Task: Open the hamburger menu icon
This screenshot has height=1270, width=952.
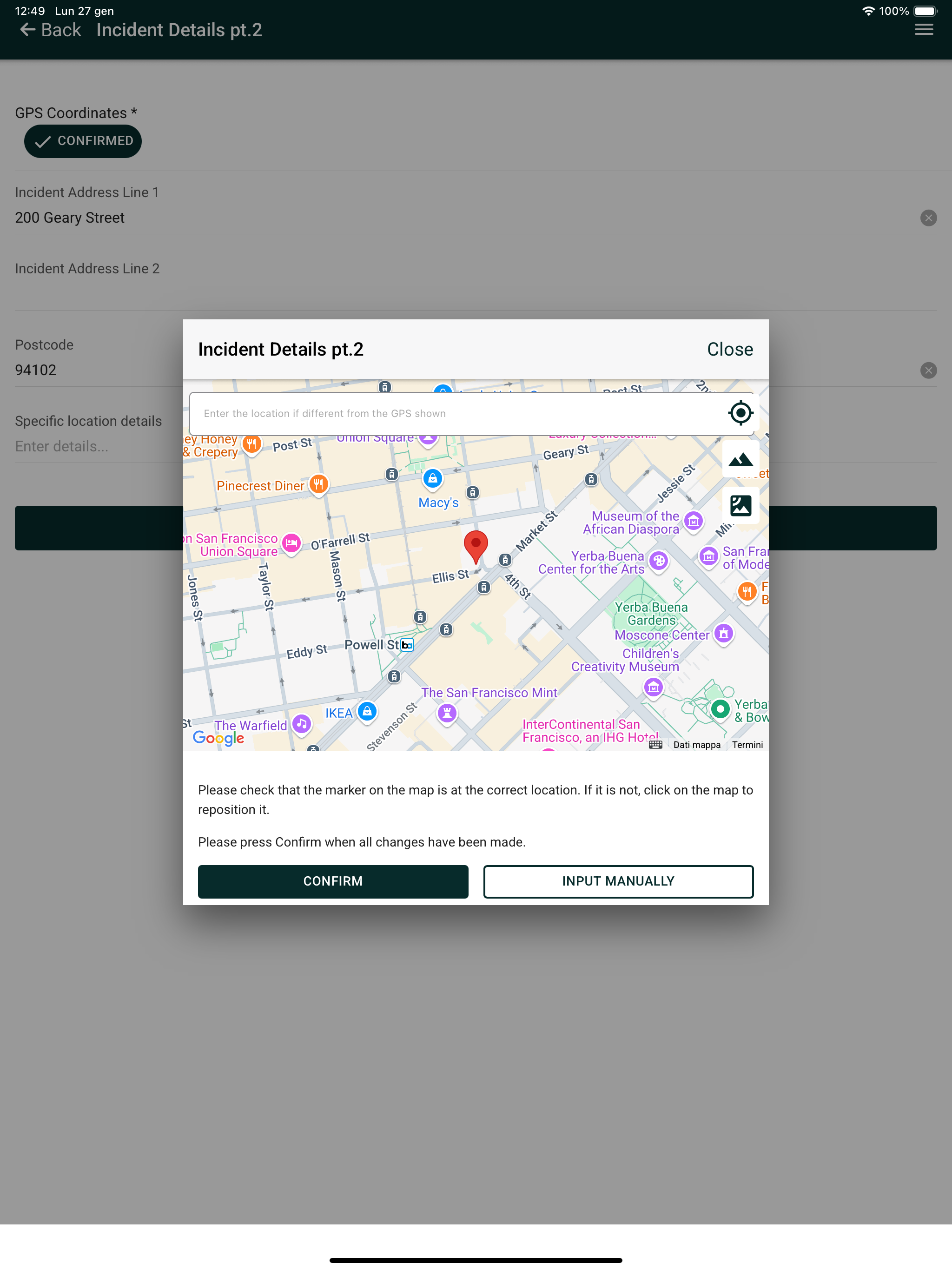Action: point(923,30)
